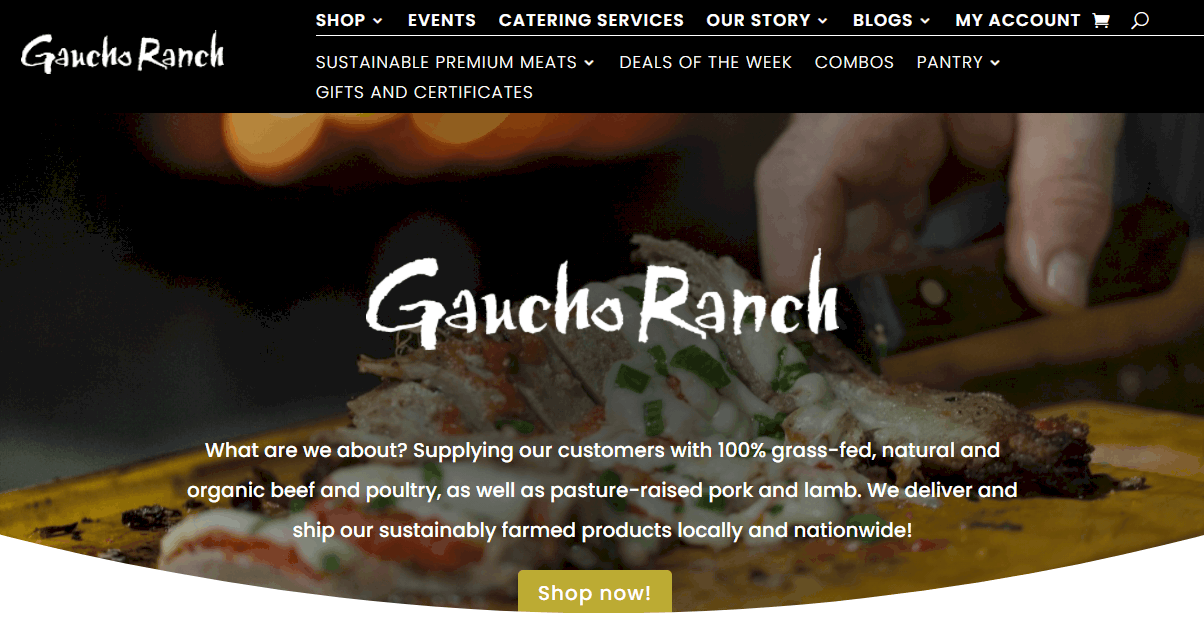Image resolution: width=1204 pixels, height=617 pixels.
Task: Click the hero description paragraph text
Action: (602, 490)
